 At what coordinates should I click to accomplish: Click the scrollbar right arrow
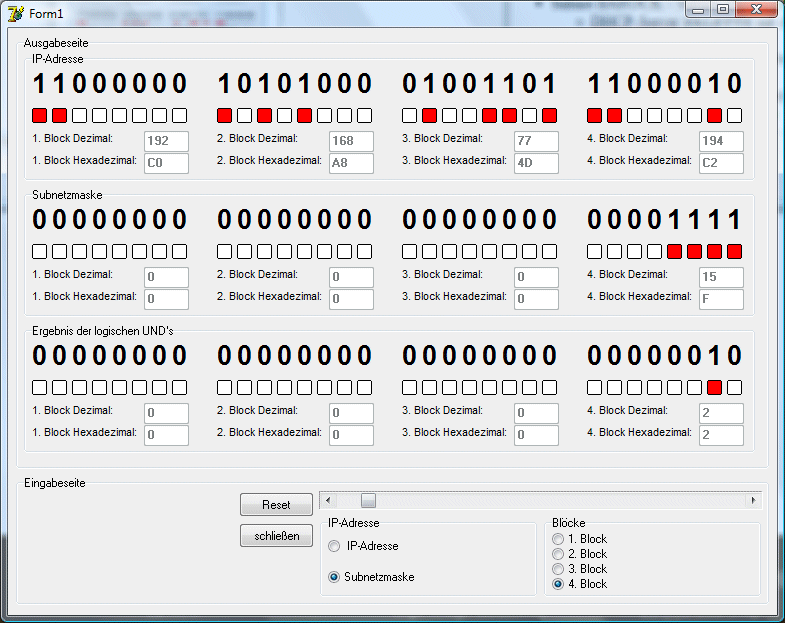coord(753,500)
